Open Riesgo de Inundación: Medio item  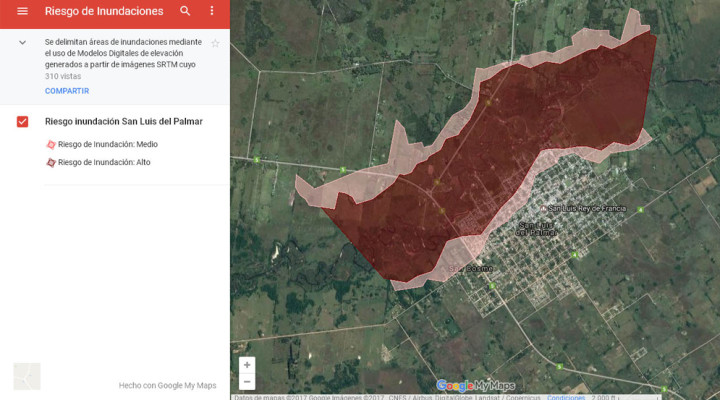pos(108,144)
